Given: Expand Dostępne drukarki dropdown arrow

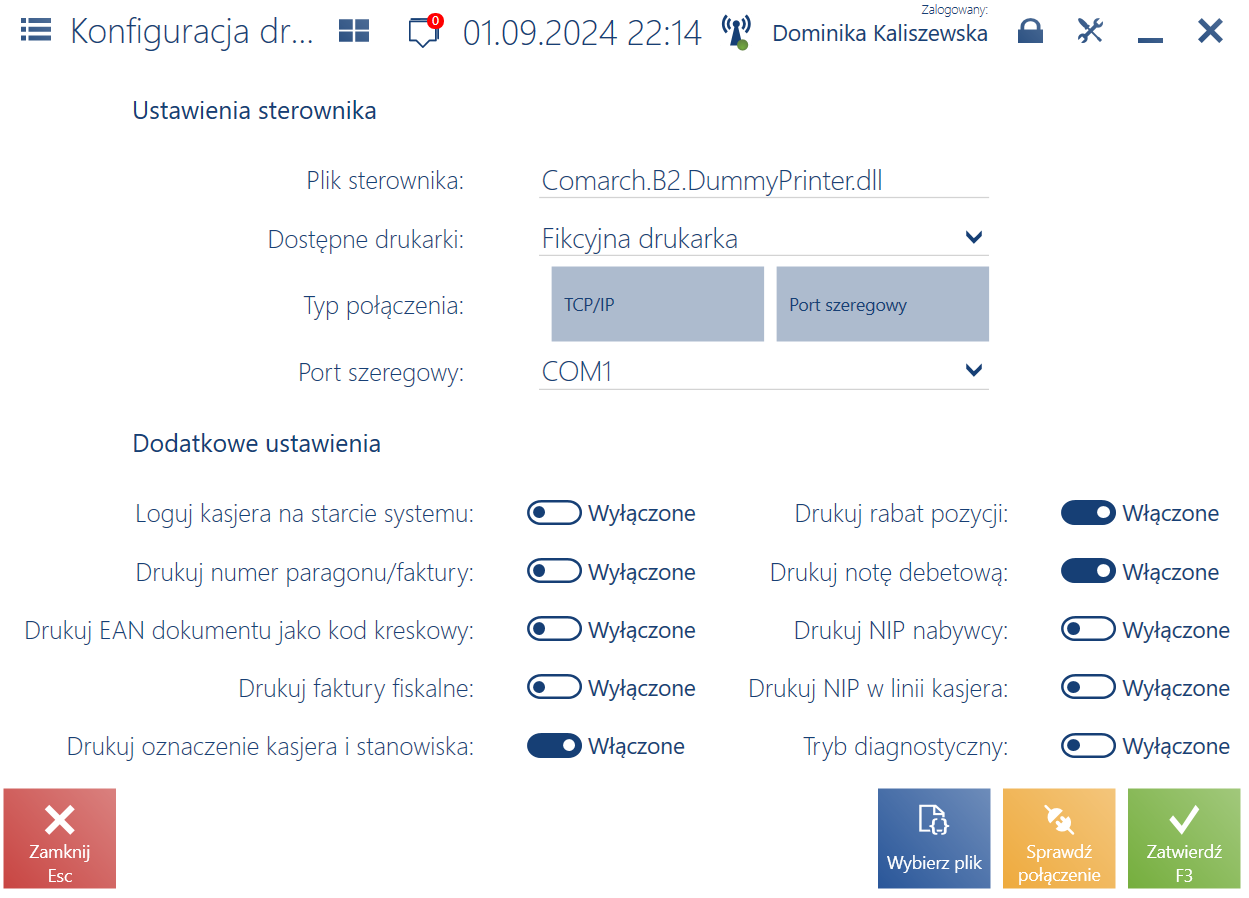Looking at the screenshot, I should tap(974, 238).
